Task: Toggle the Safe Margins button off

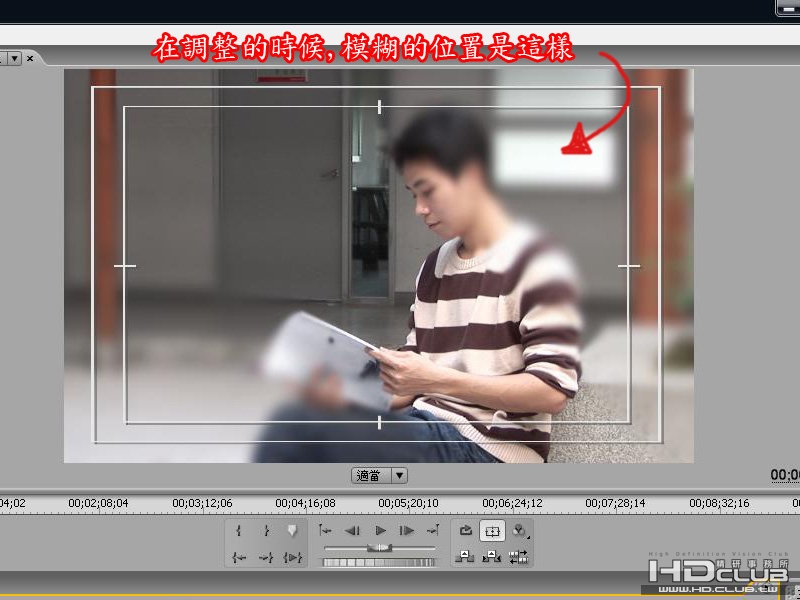Action: pos(492,531)
